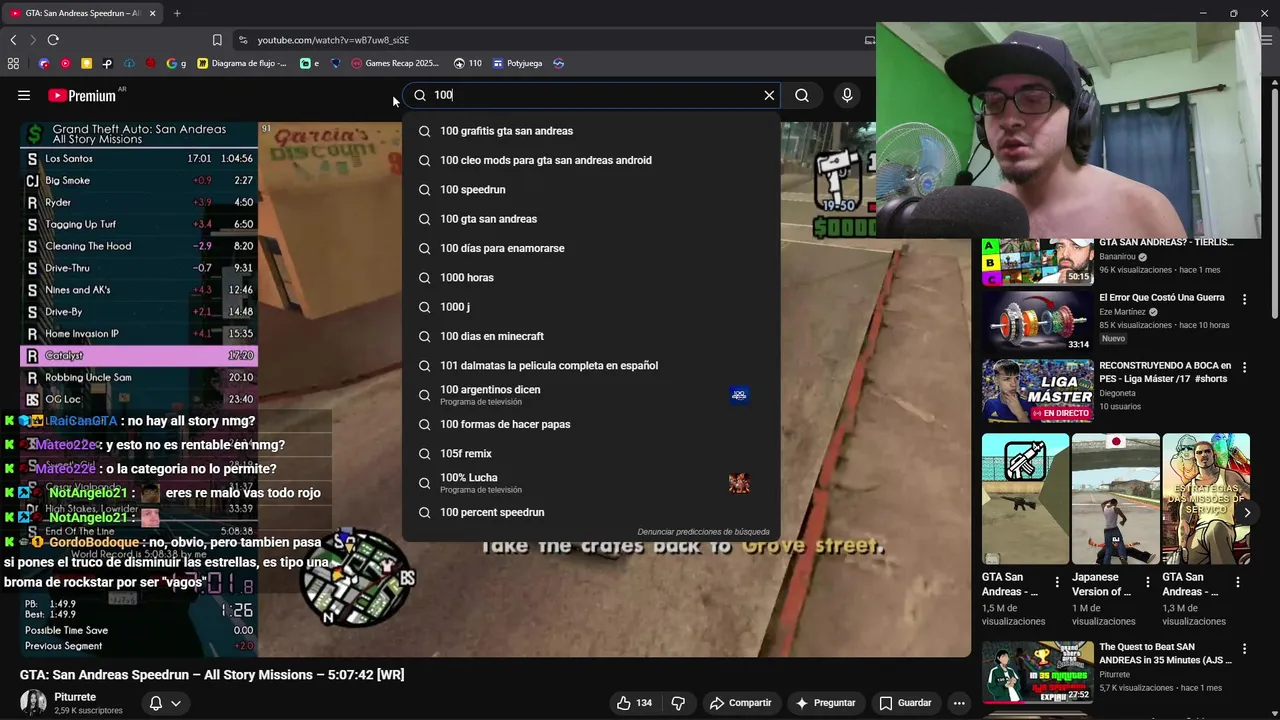Dislike the video with thumbs down
This screenshot has height=720, width=1280.
tap(678, 703)
